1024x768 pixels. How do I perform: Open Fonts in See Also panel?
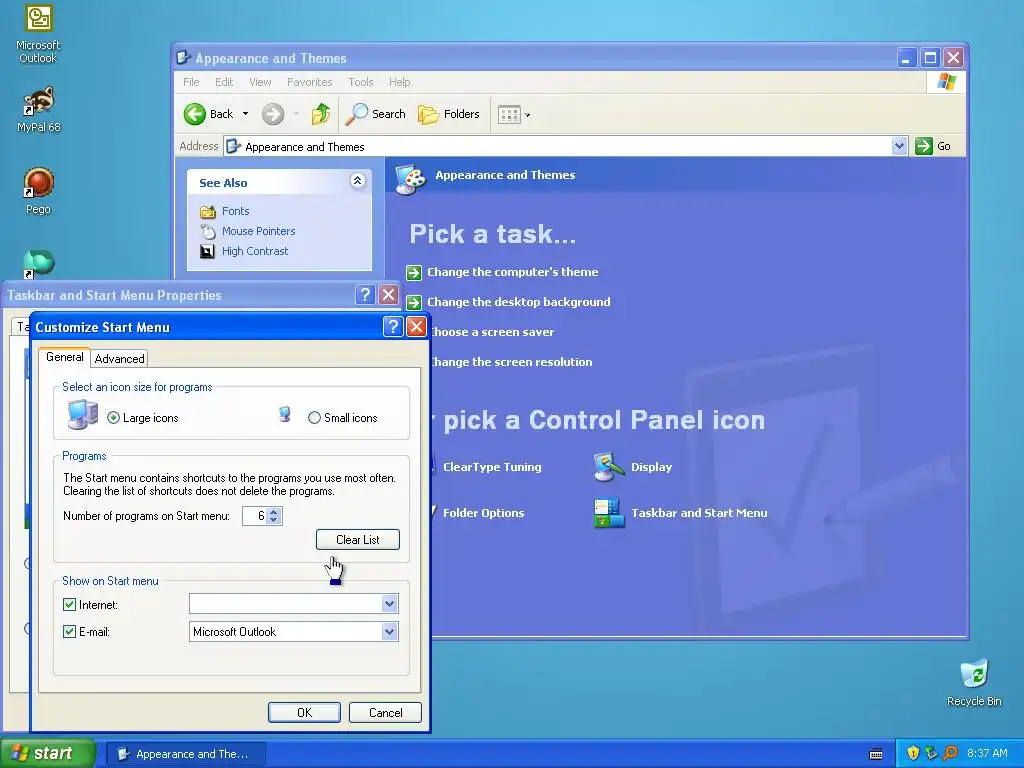[x=235, y=211]
